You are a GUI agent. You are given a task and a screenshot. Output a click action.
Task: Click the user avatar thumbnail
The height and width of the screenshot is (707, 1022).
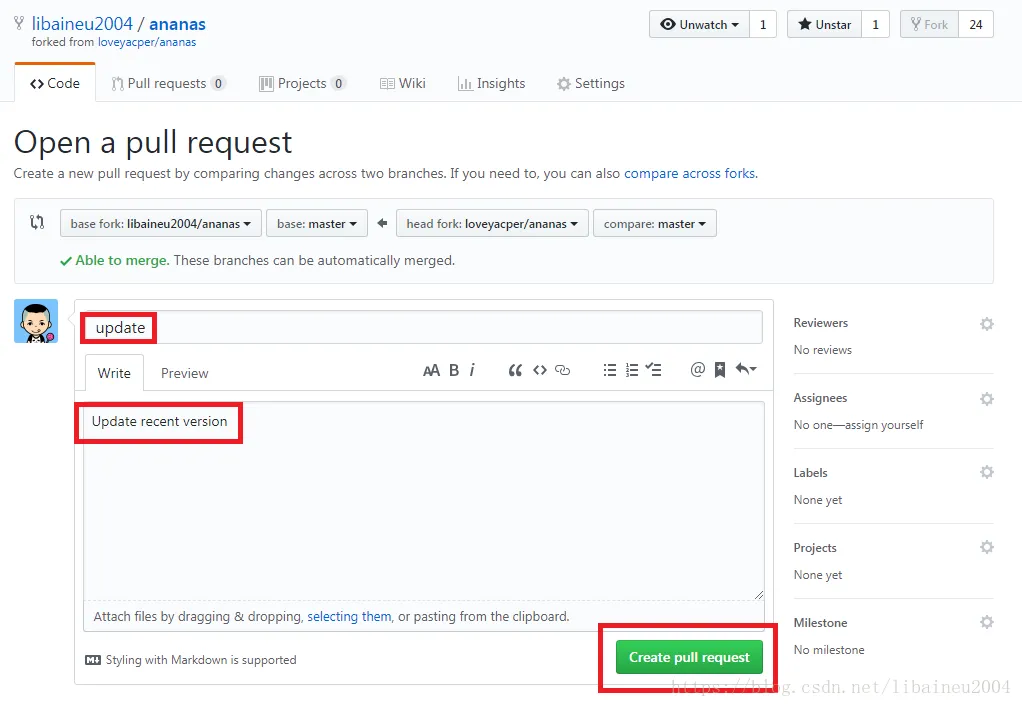(x=36, y=321)
